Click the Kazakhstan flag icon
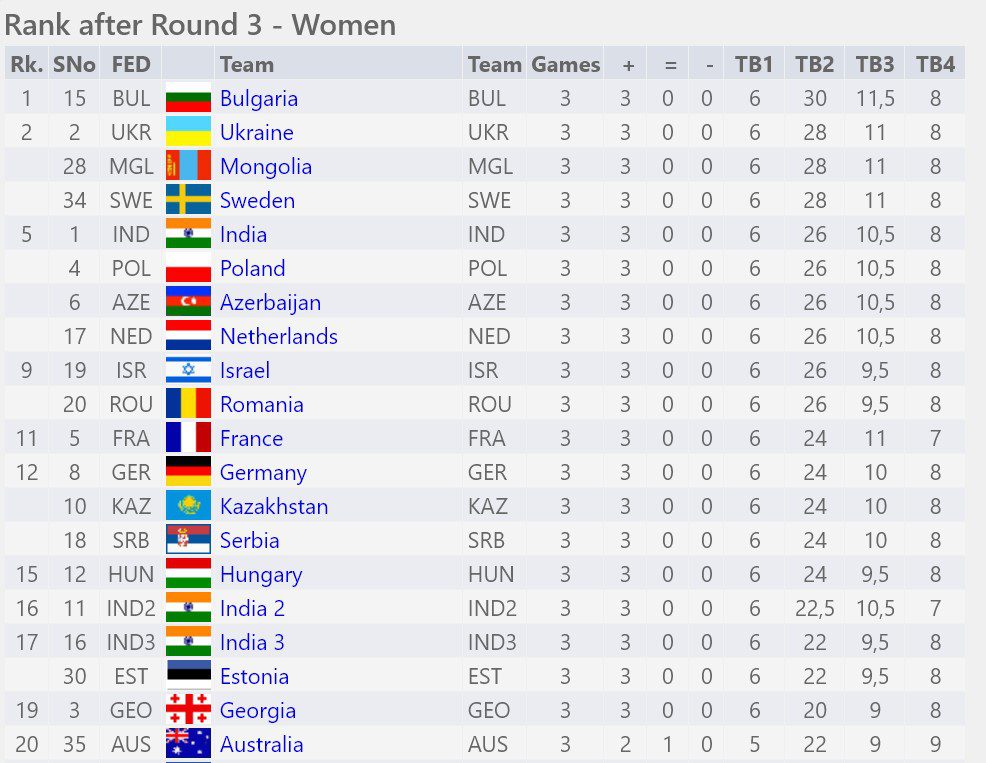986x763 pixels. [188, 505]
